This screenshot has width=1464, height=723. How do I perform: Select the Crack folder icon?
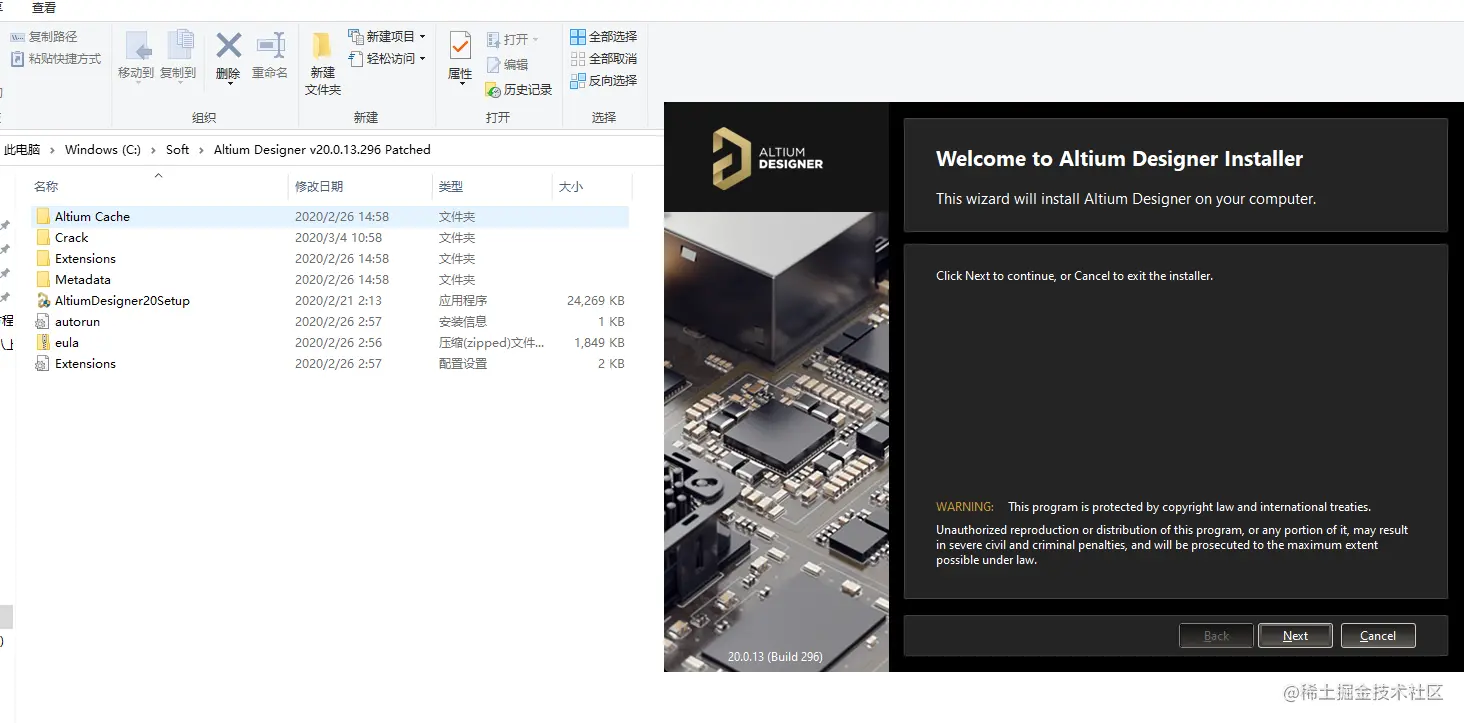pos(43,237)
